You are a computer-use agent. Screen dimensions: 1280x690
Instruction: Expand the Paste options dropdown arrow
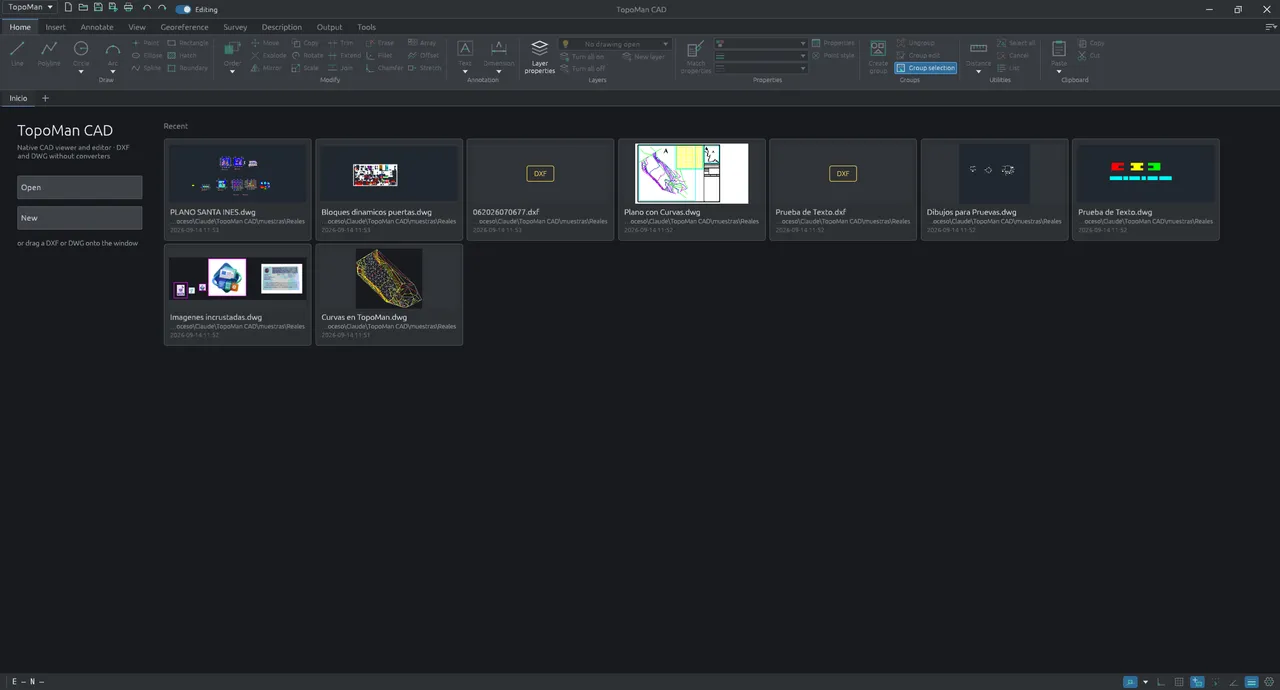click(1059, 72)
